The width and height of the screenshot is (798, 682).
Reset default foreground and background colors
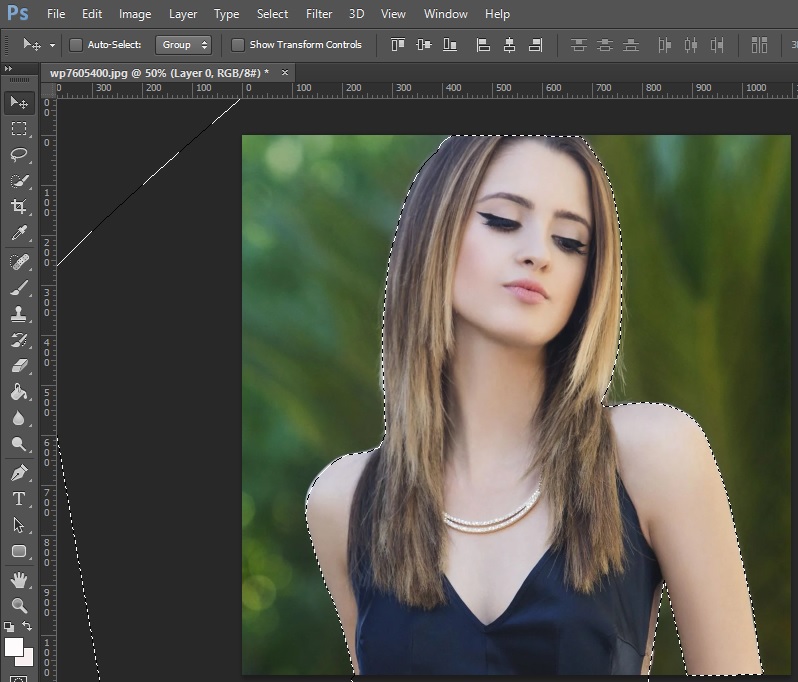pos(9,627)
